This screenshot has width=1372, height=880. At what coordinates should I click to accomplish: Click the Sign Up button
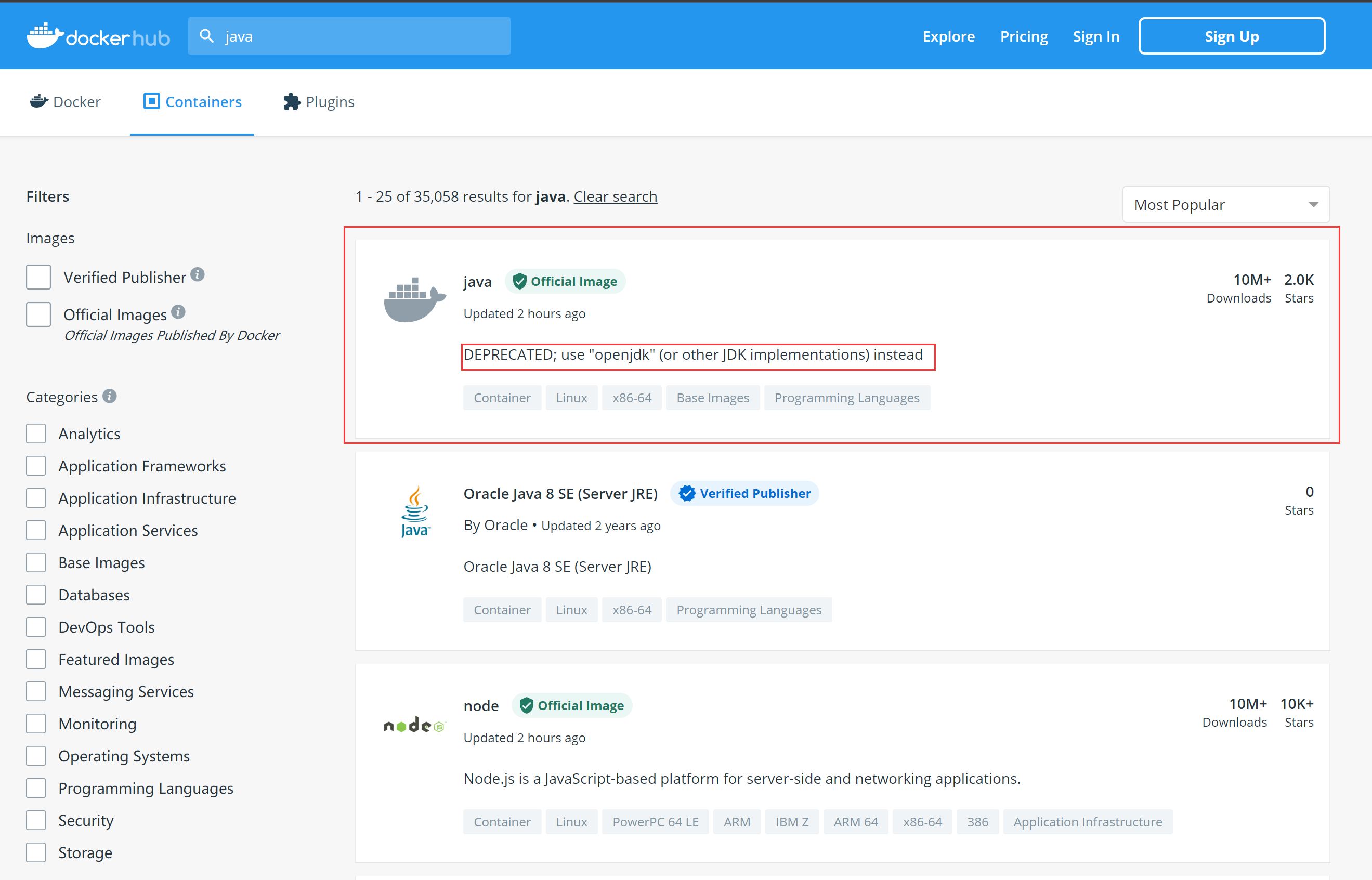1232,36
